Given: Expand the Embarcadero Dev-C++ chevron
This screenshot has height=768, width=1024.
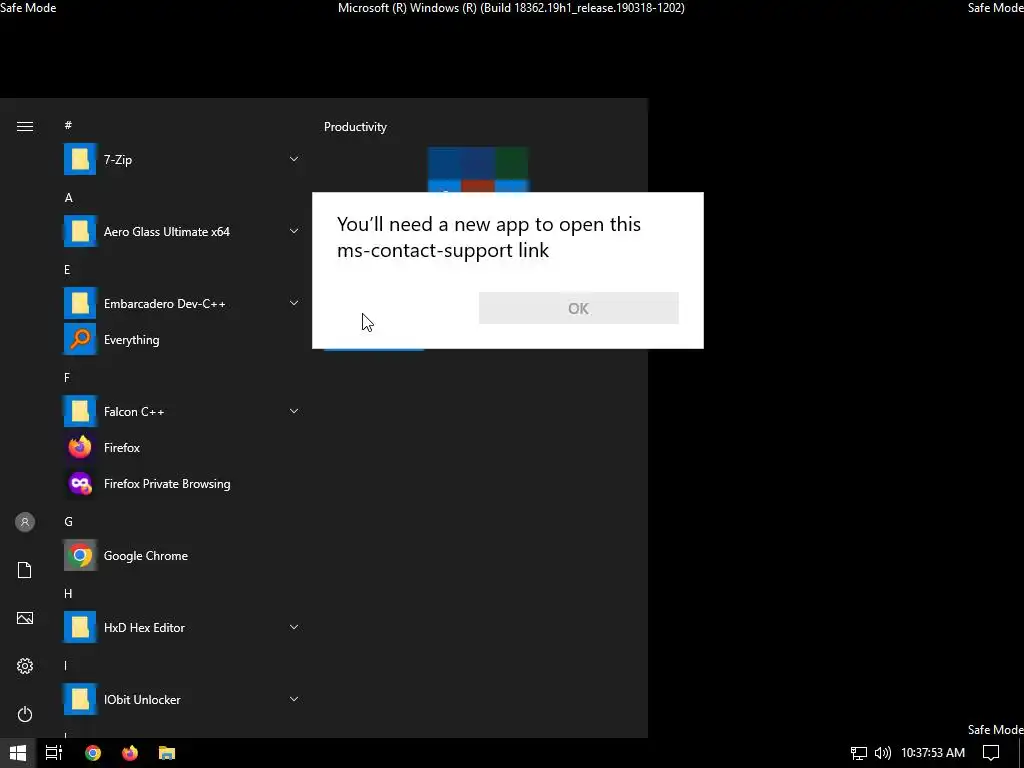Looking at the screenshot, I should coord(294,302).
